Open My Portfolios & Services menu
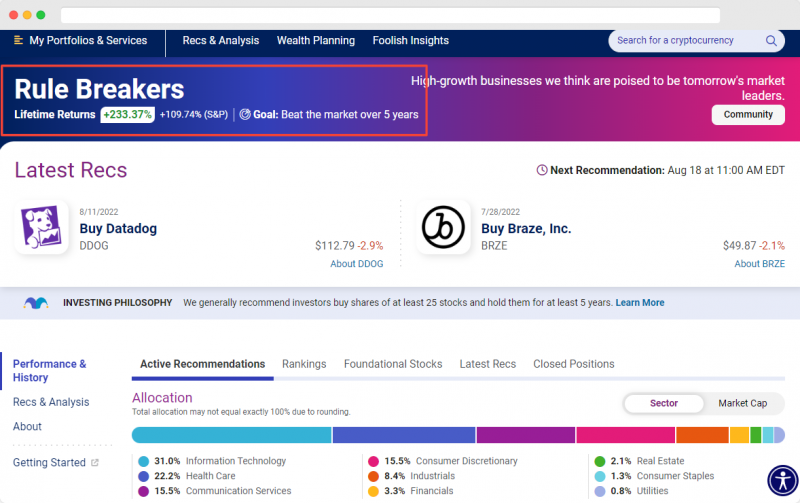The height and width of the screenshot is (503, 800). pos(88,40)
